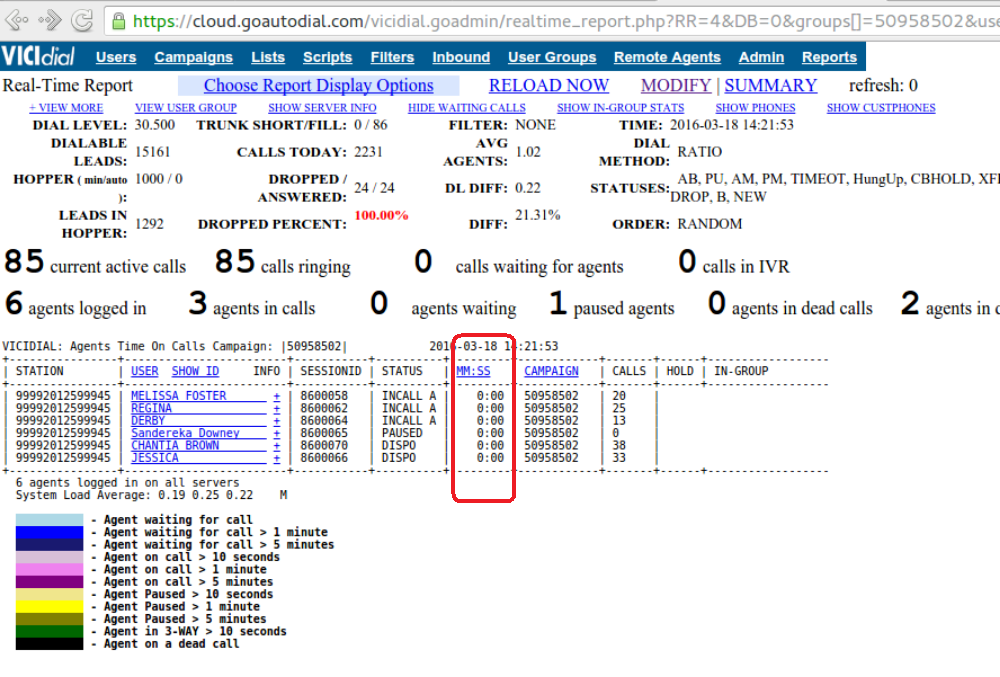Image resolution: width=1000 pixels, height=677 pixels.
Task: Sort agents by CAMPAIGN column
Action: pos(552,371)
